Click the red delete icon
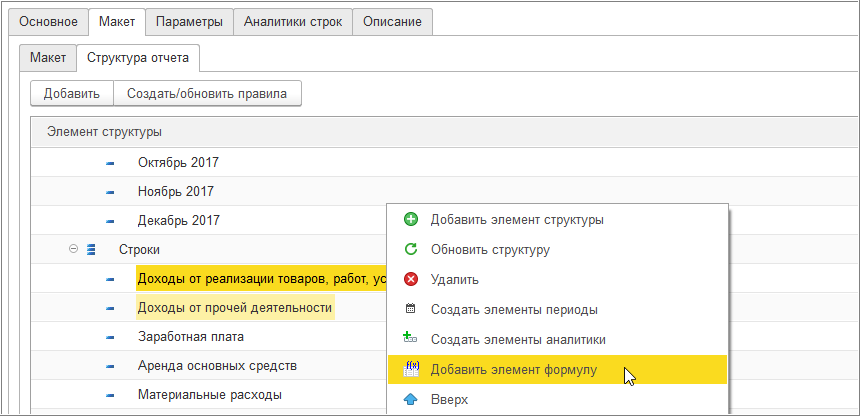This screenshot has width=860, height=416. click(x=410, y=280)
